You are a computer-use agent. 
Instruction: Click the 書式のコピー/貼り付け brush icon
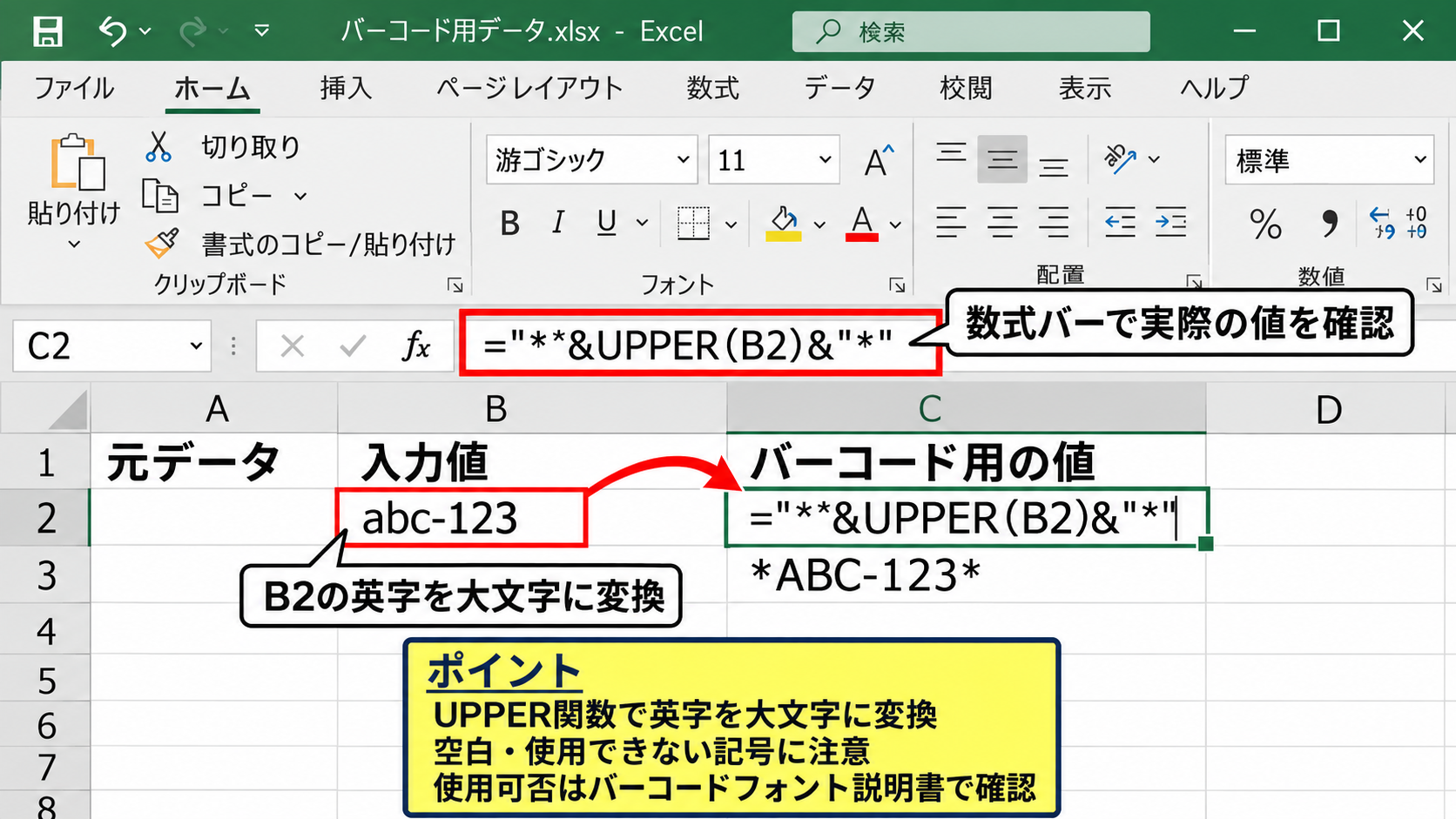coord(162,244)
